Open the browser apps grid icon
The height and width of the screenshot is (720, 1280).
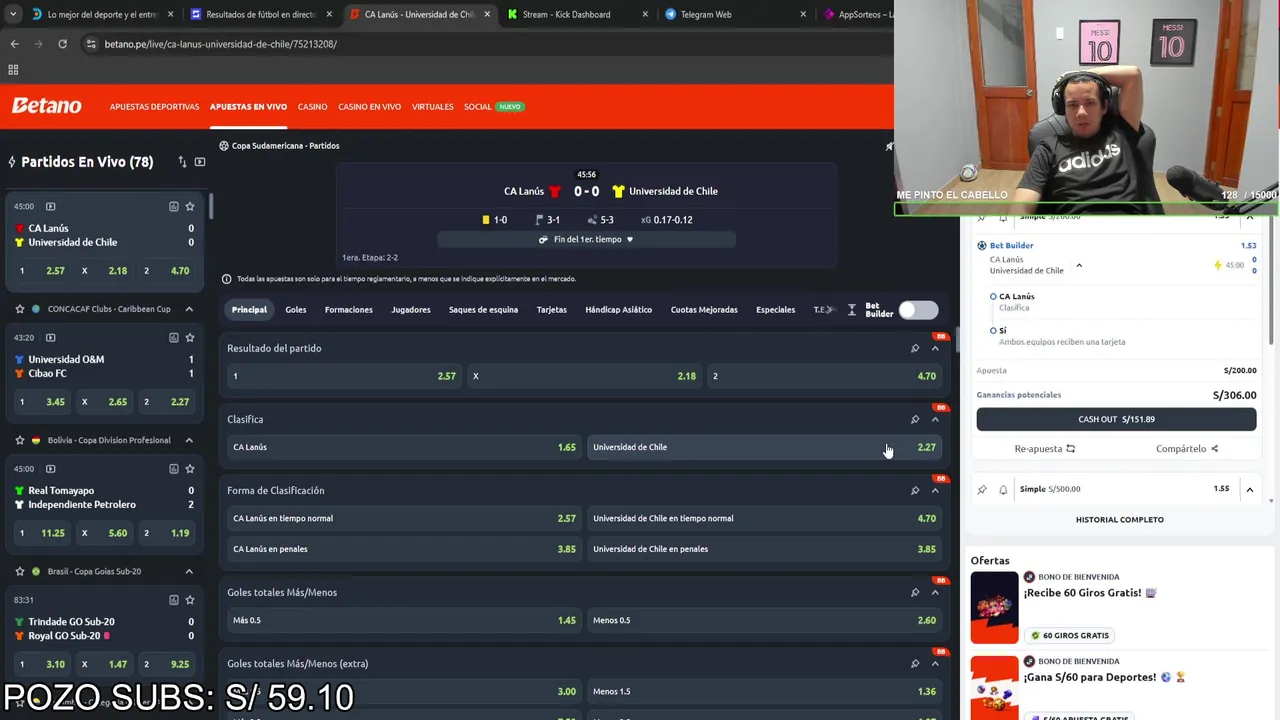click(x=13, y=70)
